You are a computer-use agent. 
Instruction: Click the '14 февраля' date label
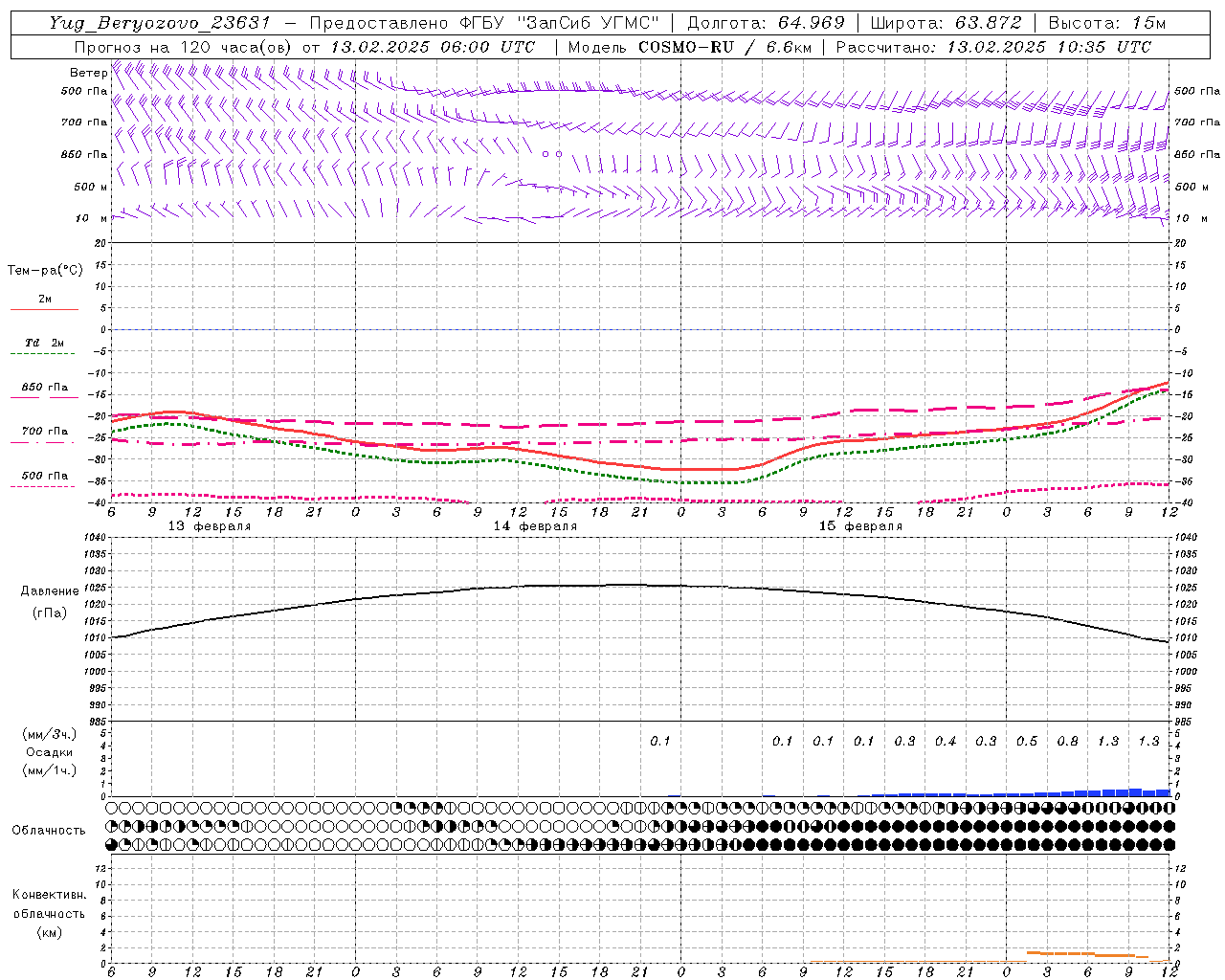click(535, 526)
